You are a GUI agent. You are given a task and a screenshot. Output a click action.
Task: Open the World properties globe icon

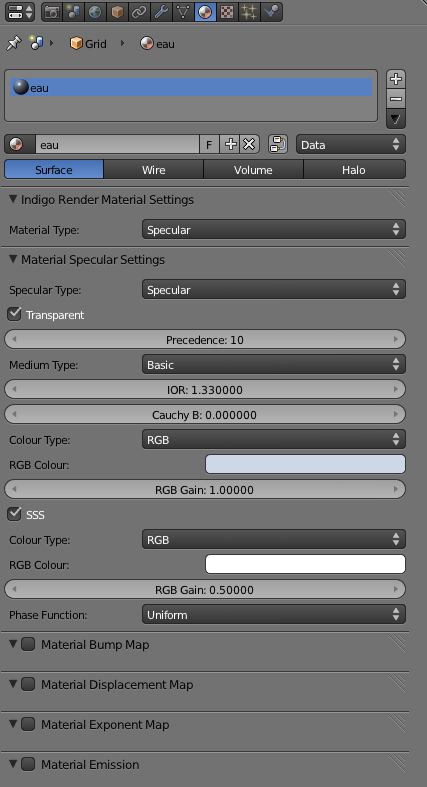tap(95, 12)
